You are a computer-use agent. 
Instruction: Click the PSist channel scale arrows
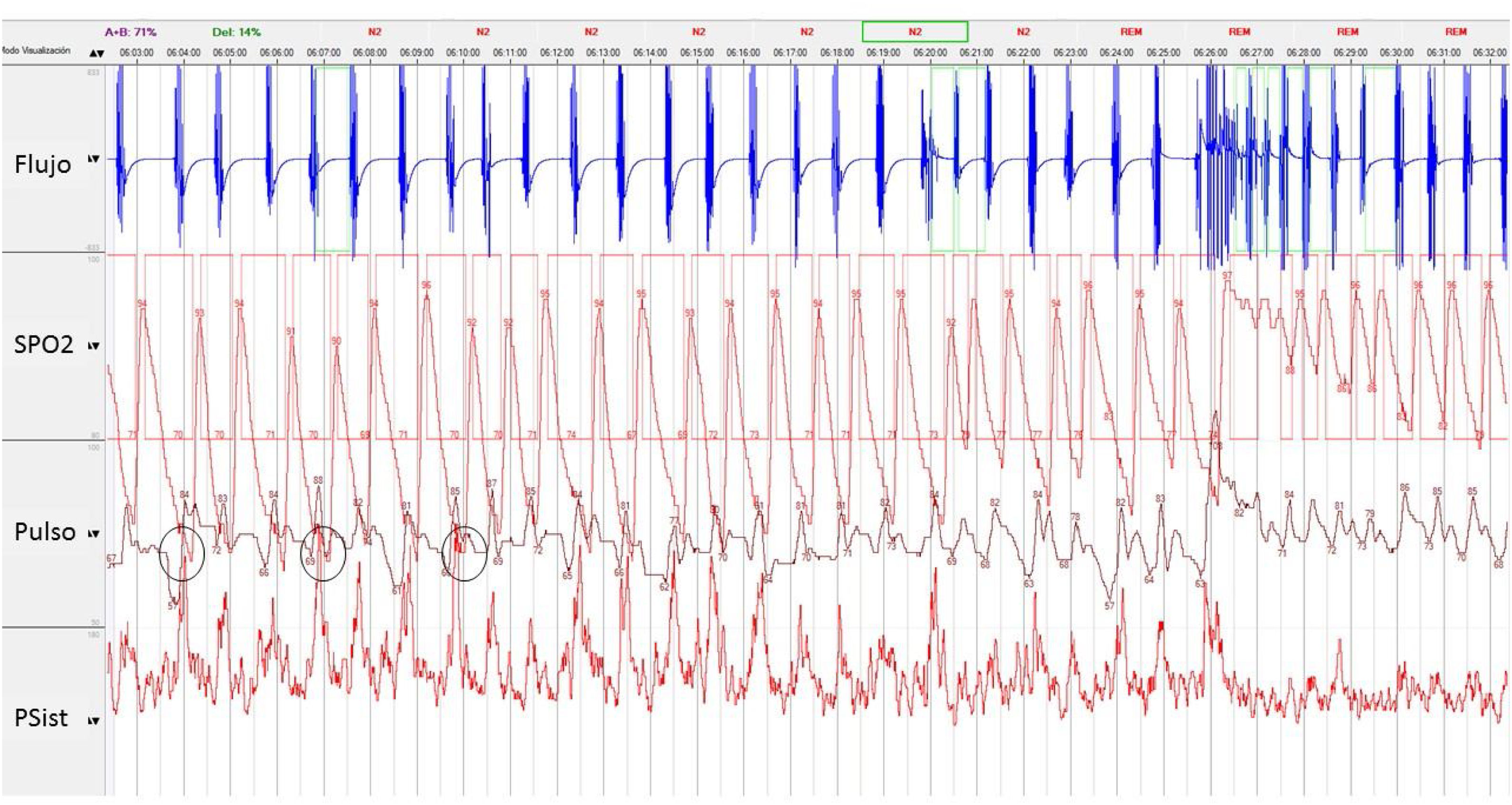pyautogui.click(x=93, y=721)
